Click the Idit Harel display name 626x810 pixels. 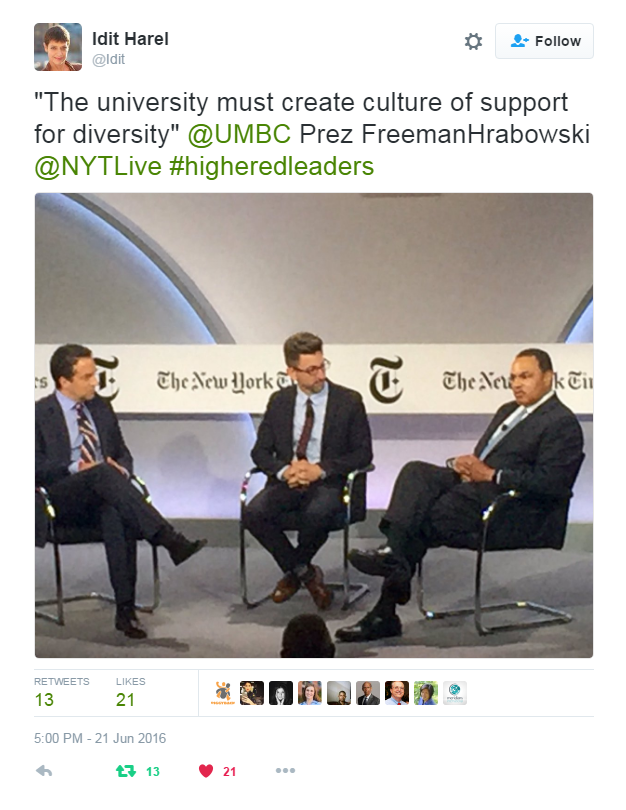click(130, 39)
